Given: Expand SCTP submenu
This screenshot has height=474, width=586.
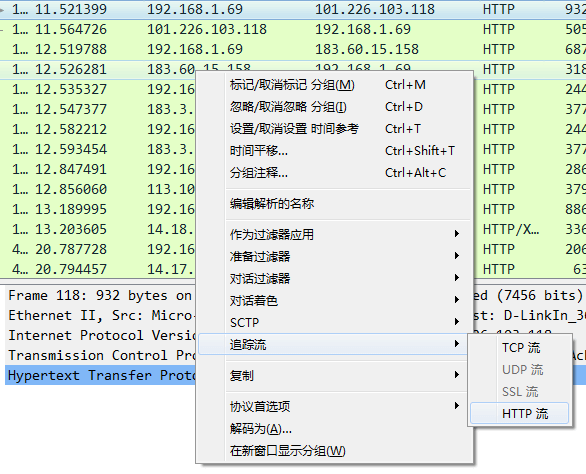Looking at the screenshot, I should (x=335, y=322).
